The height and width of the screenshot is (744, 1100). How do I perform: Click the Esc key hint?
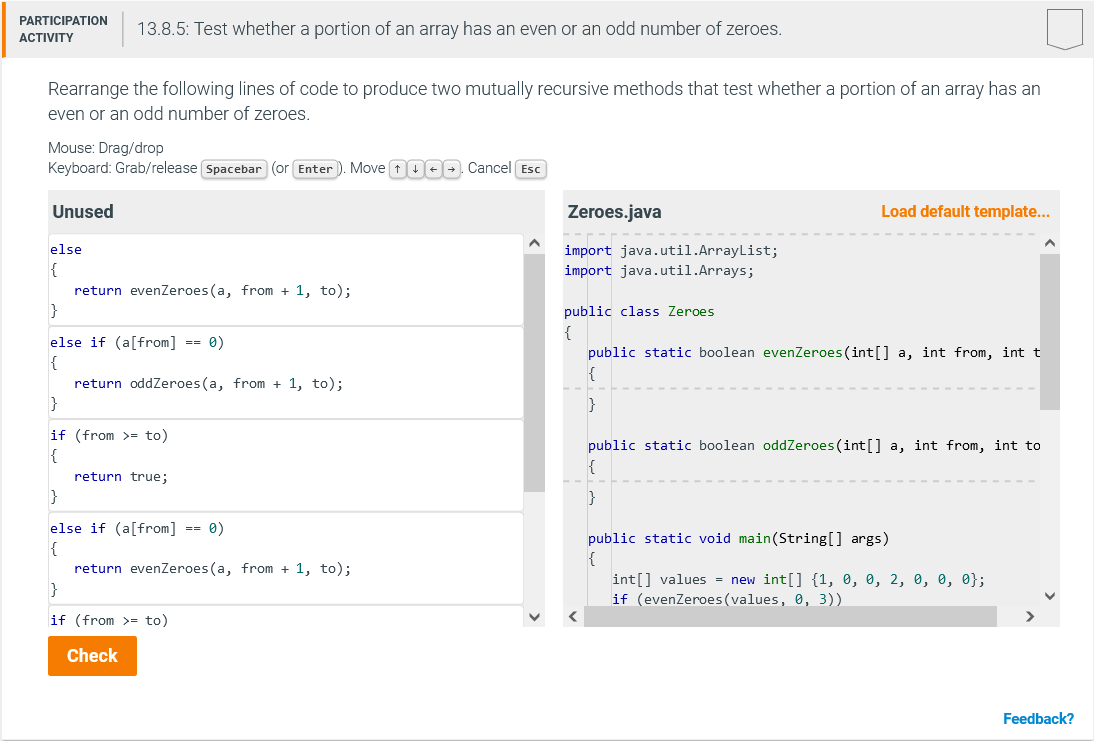(533, 170)
